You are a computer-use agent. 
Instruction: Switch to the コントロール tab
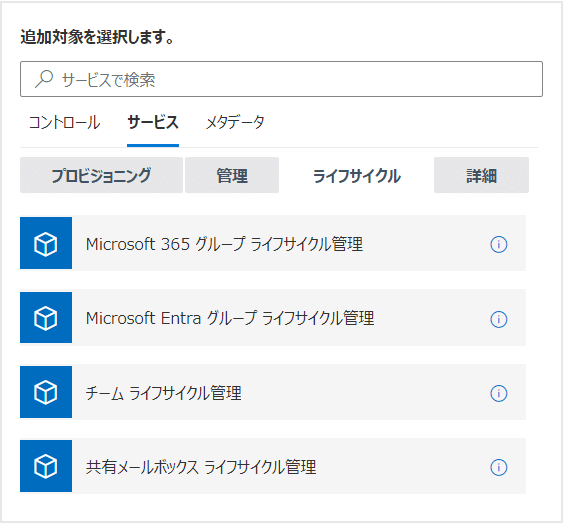click(x=64, y=123)
